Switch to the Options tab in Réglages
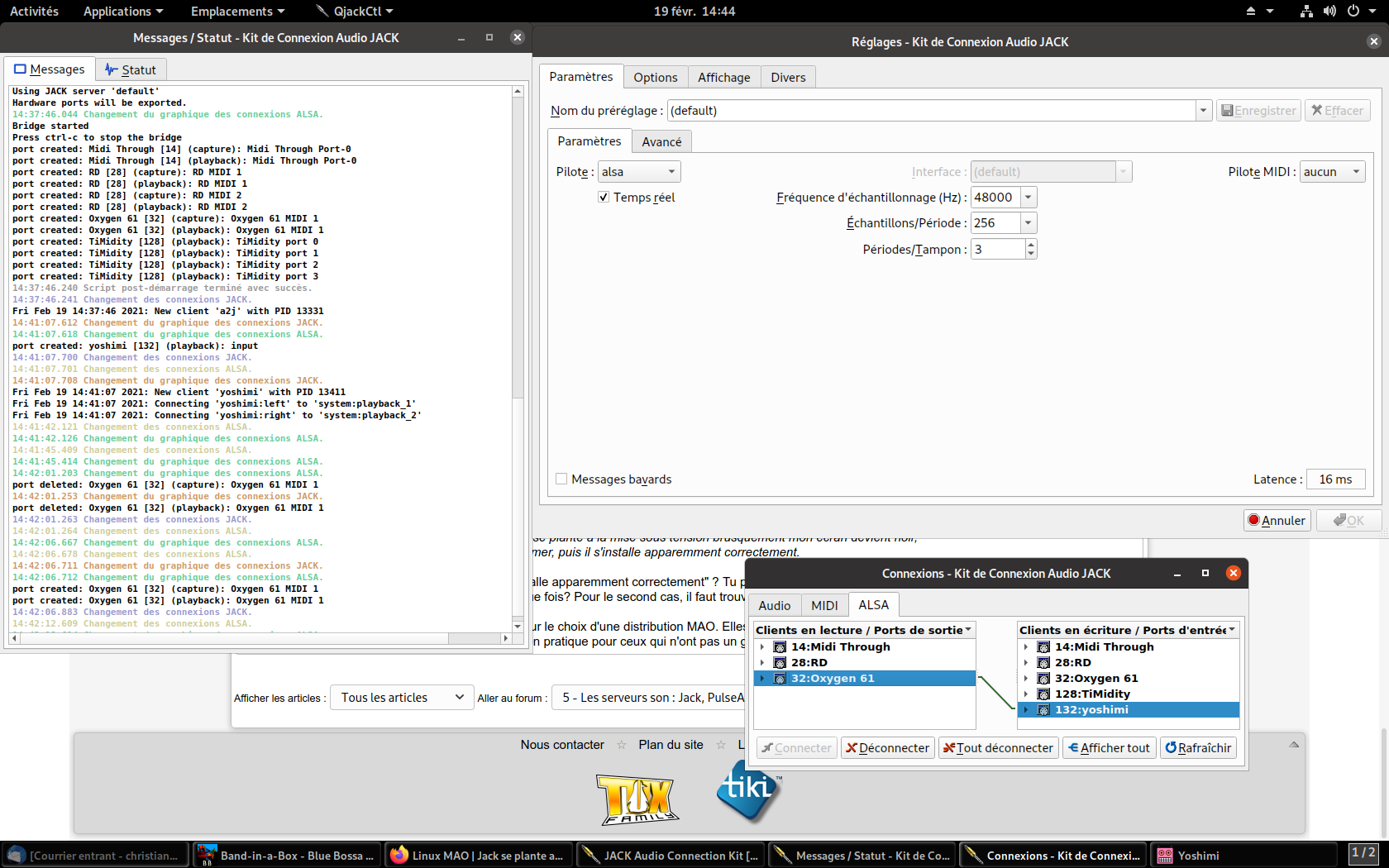Screen dimensions: 1389x868 pos(655,78)
